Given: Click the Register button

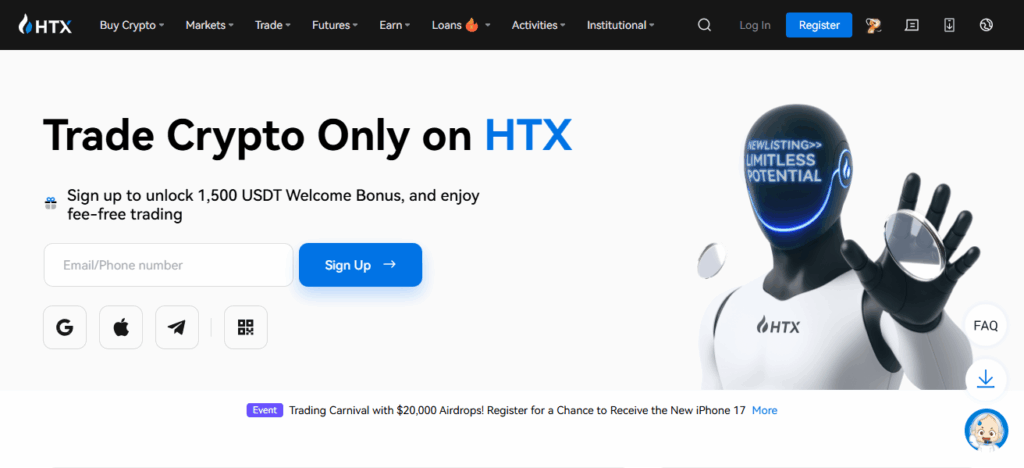Looking at the screenshot, I should click(819, 25).
